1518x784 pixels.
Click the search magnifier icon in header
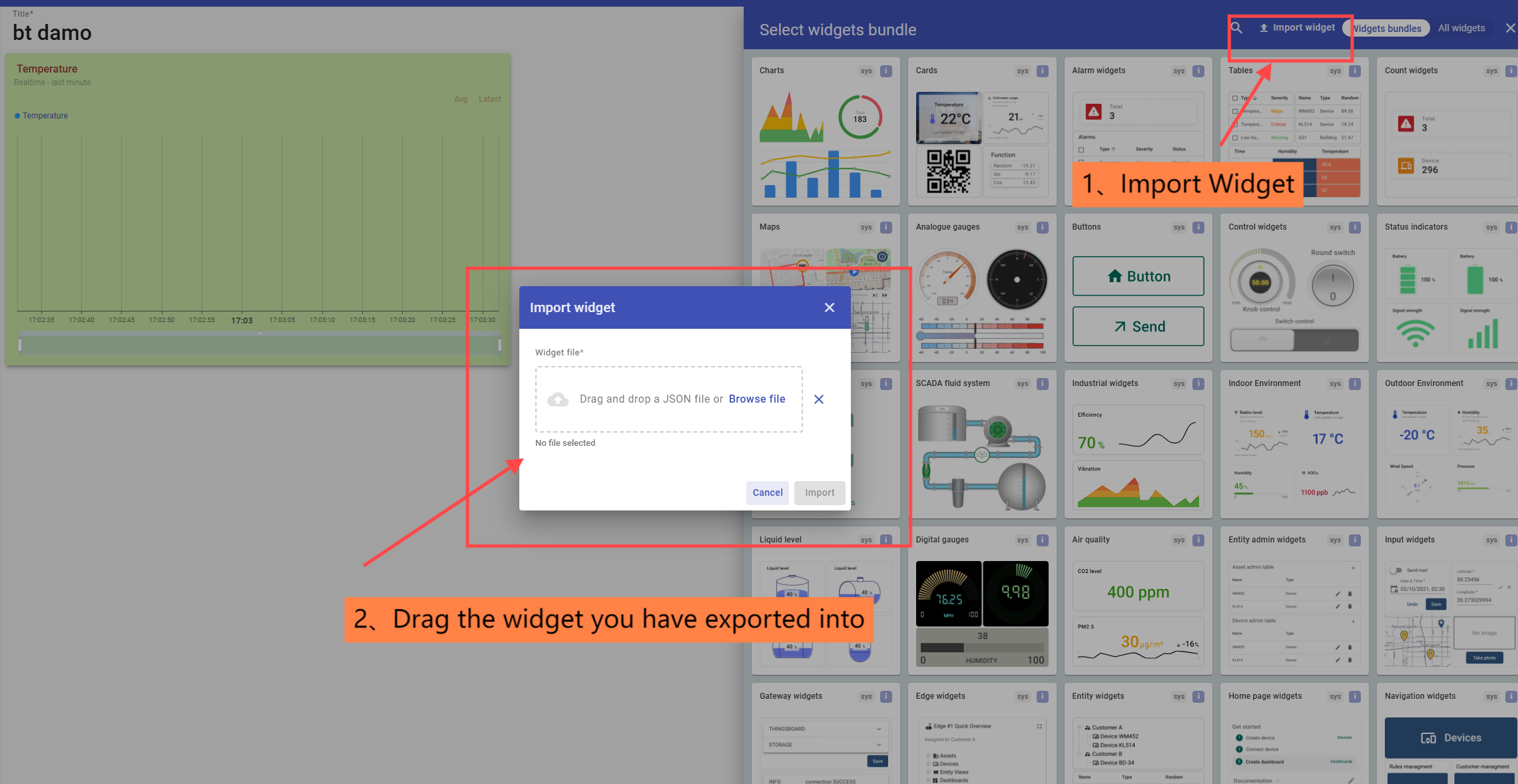point(1236,28)
